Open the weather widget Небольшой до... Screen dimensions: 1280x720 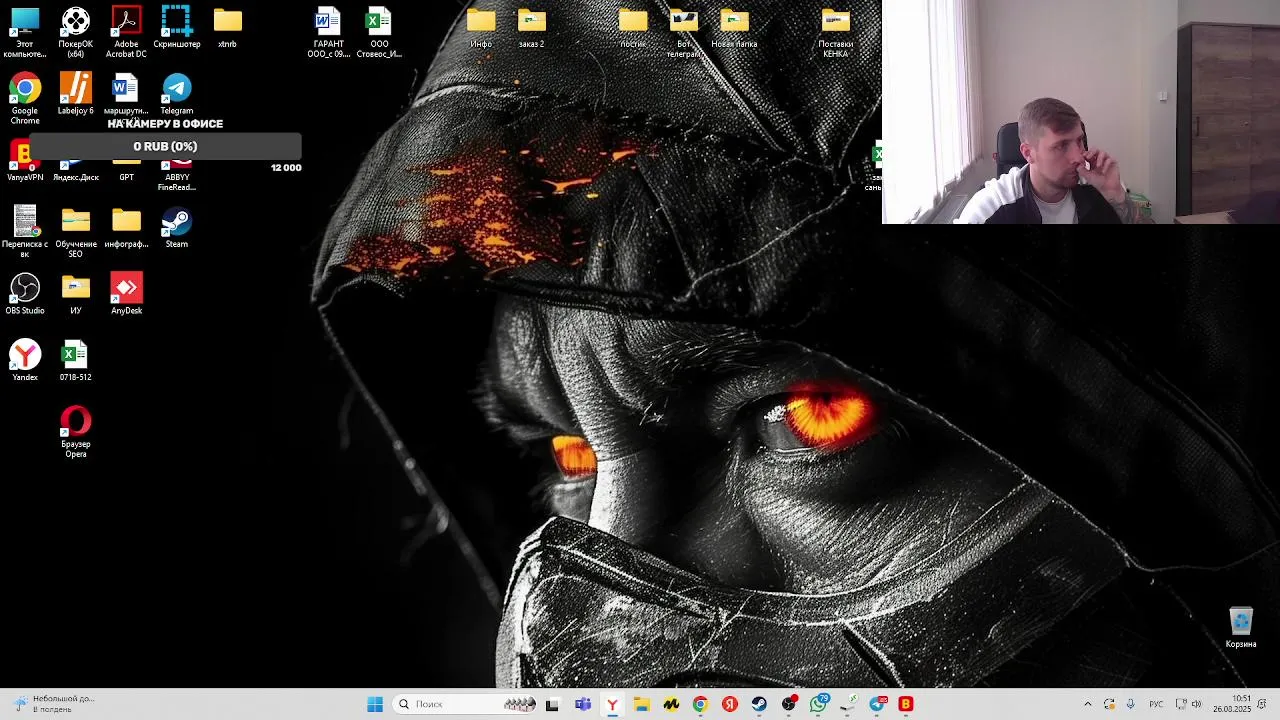[x=55, y=704]
